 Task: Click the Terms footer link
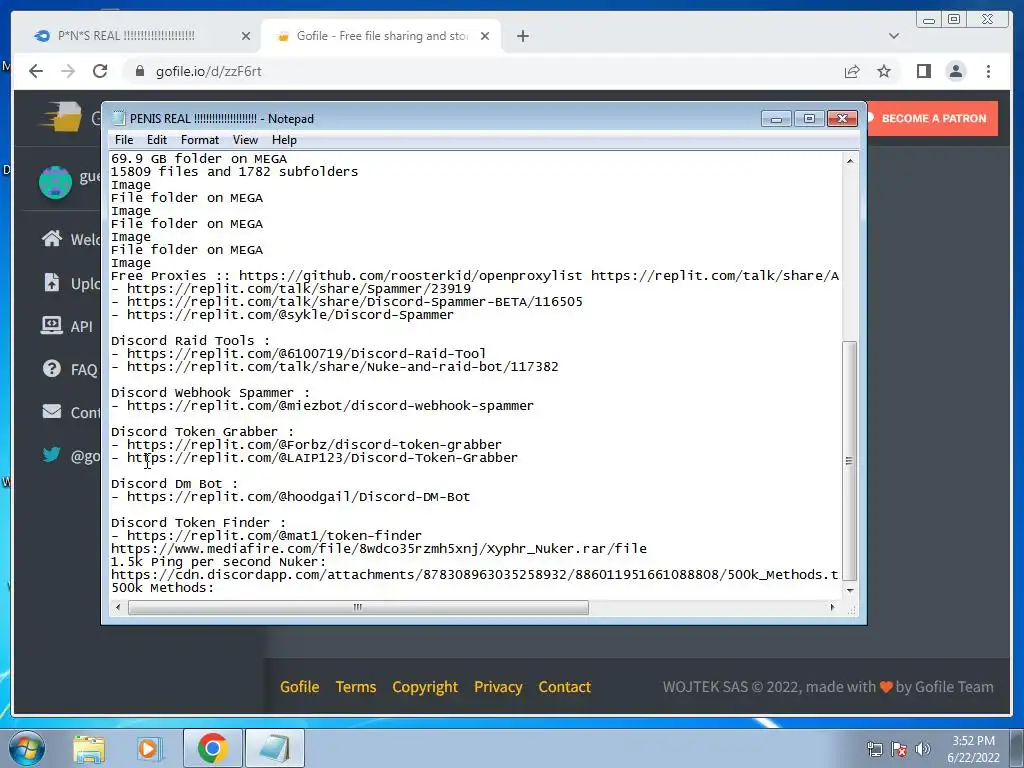tap(356, 687)
